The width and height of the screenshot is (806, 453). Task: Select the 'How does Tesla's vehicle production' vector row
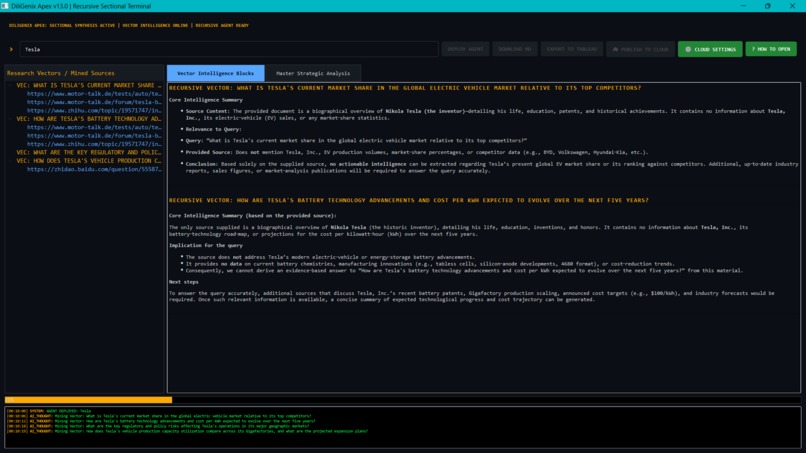(88, 160)
